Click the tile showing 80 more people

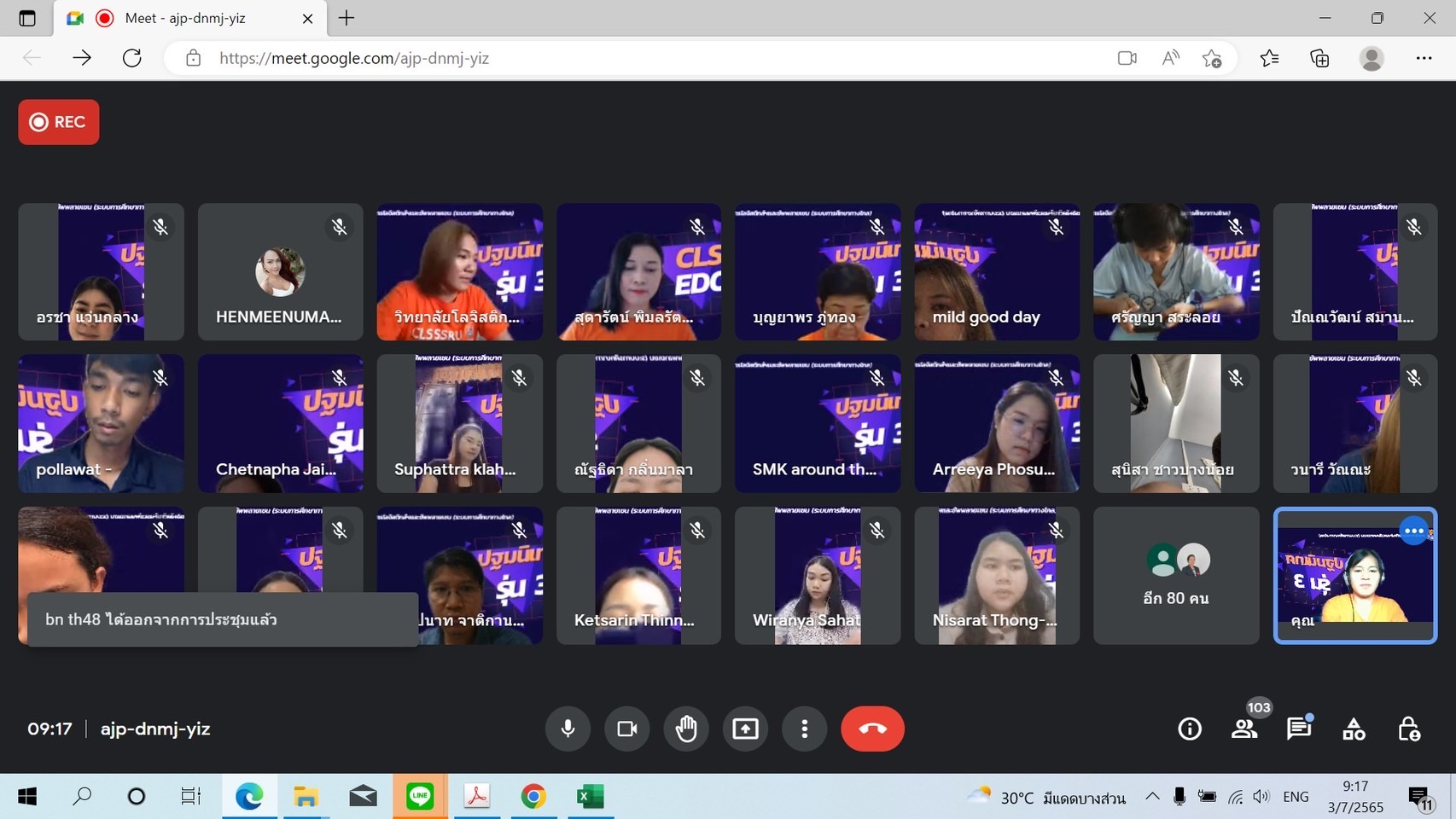pyautogui.click(x=1176, y=575)
